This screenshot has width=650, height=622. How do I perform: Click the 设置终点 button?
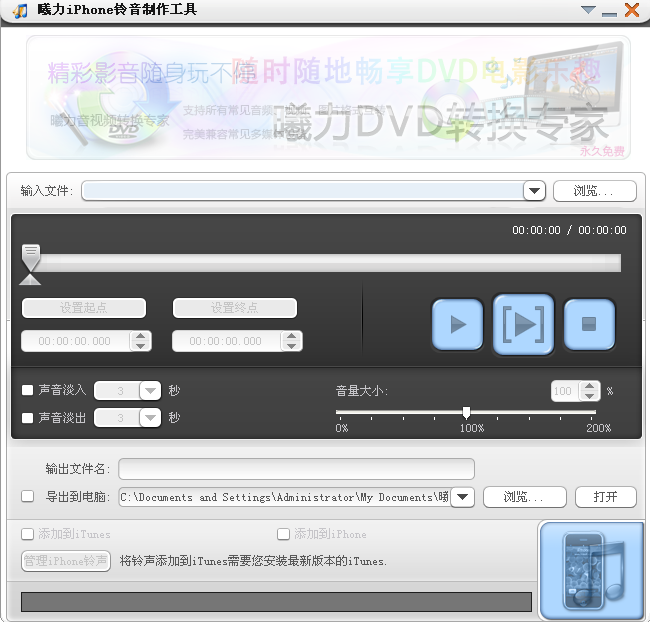(235, 308)
